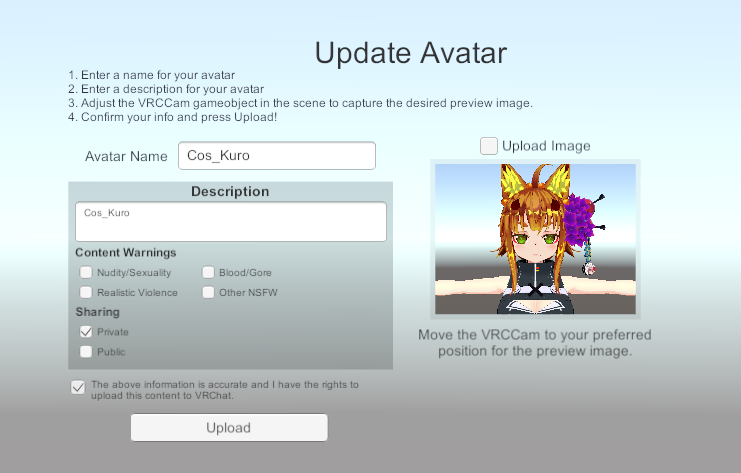Enable the Upload Image checkbox
The width and height of the screenshot is (741, 473).
tap(489, 146)
